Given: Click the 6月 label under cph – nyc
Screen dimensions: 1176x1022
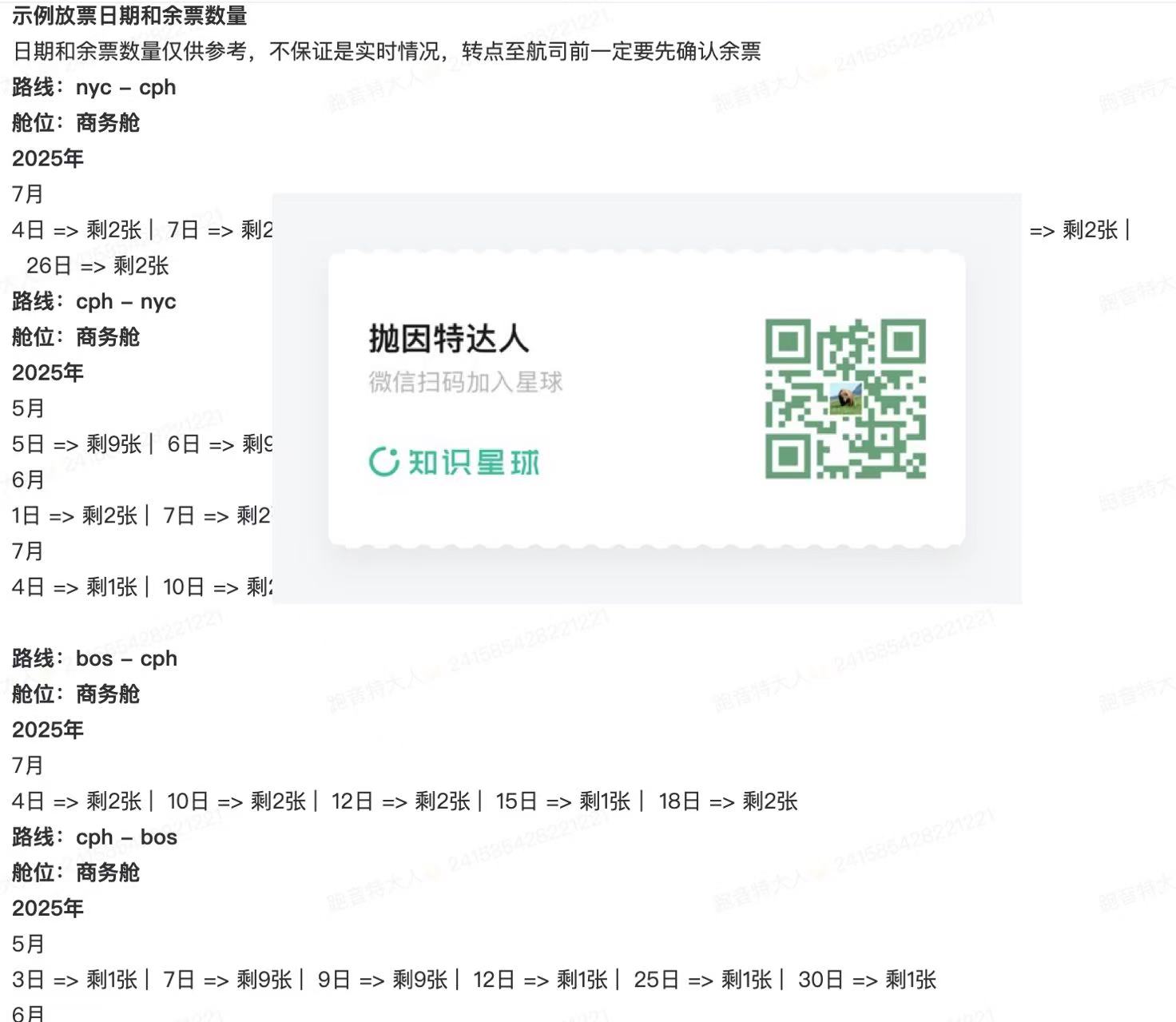Looking at the screenshot, I should (x=28, y=479).
